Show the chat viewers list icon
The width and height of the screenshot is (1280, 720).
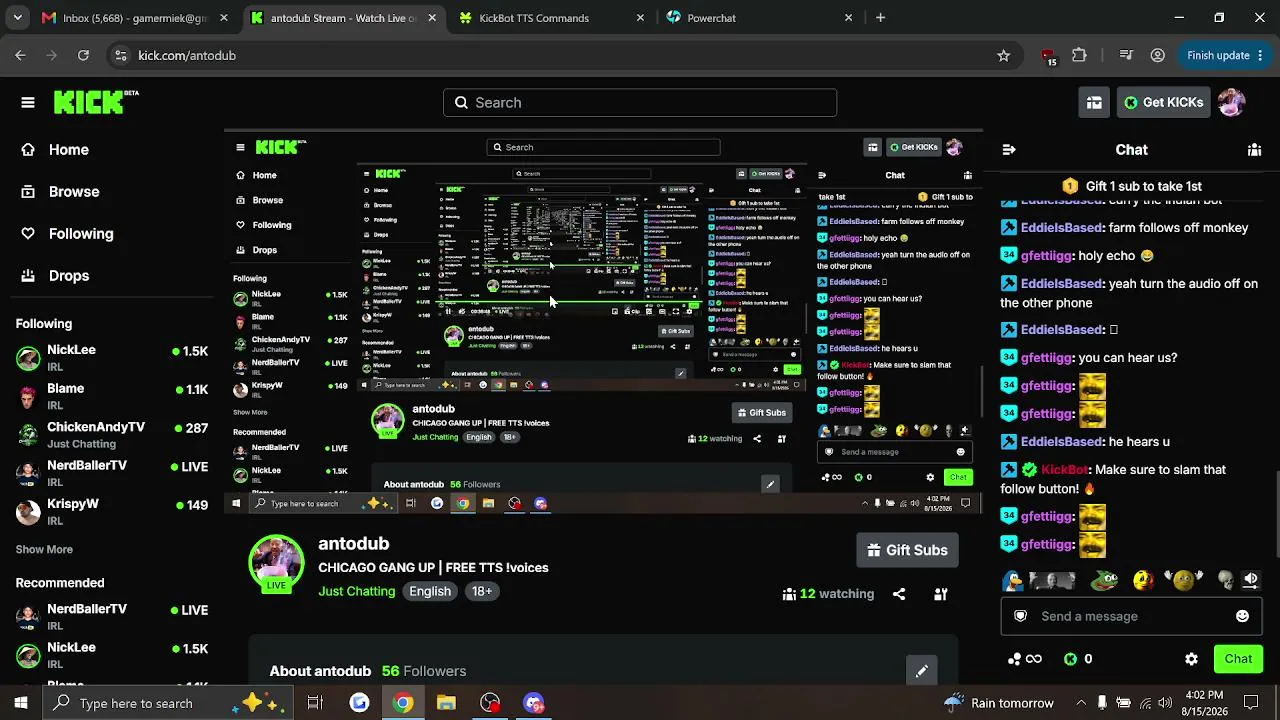pyautogui.click(x=1254, y=150)
